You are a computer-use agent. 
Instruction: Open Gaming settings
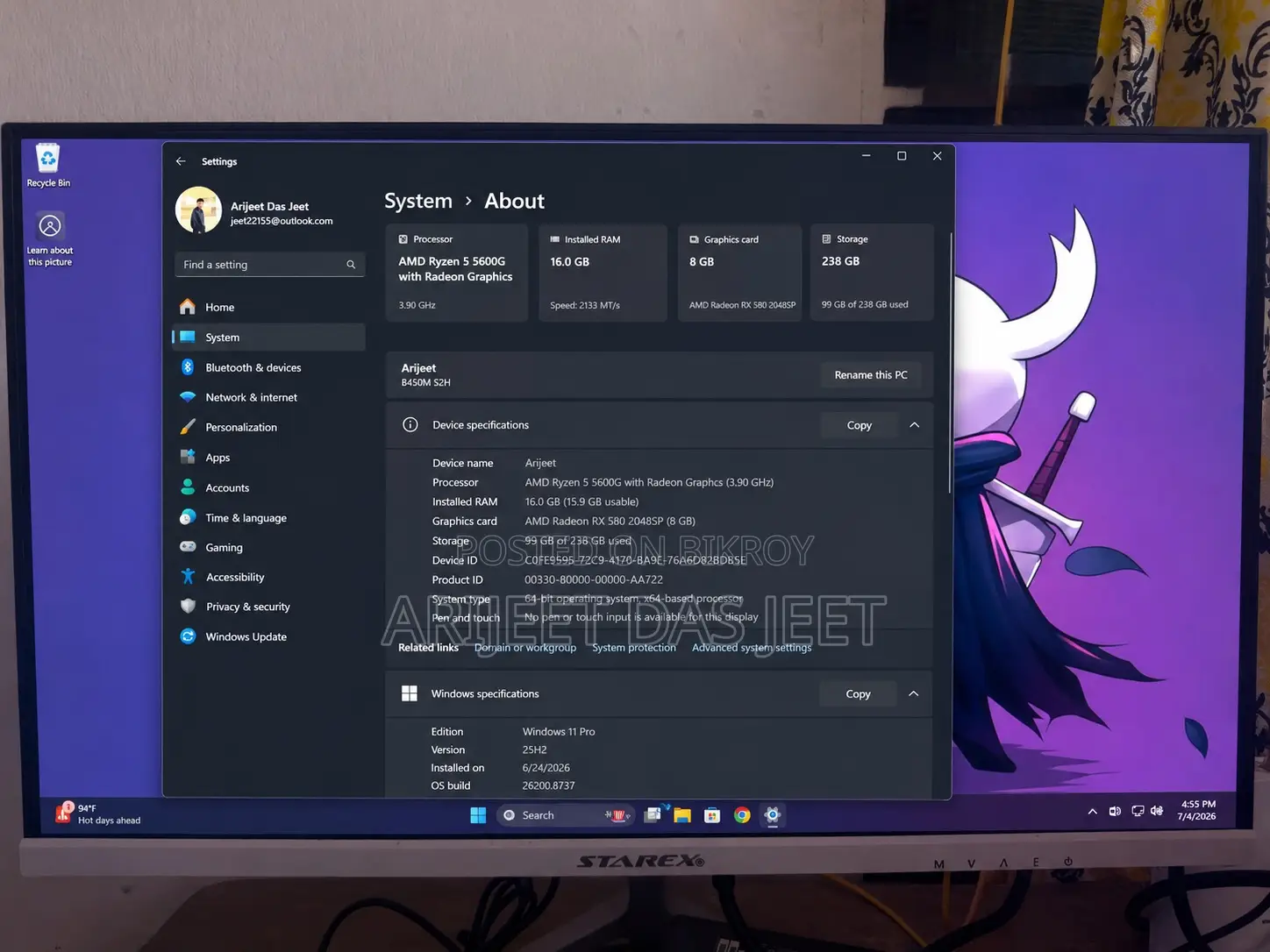pyautogui.click(x=268, y=548)
